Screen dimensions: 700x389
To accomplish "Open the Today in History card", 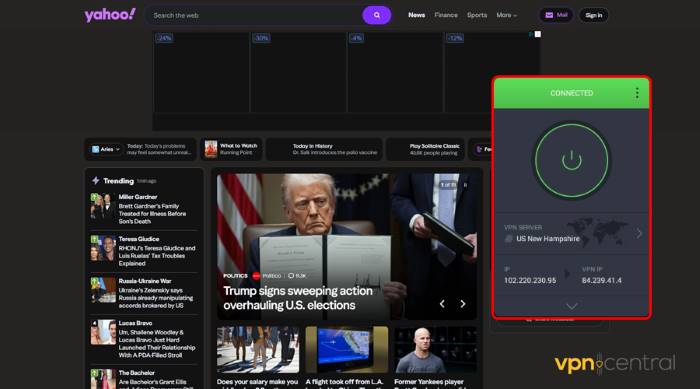I will [324, 149].
